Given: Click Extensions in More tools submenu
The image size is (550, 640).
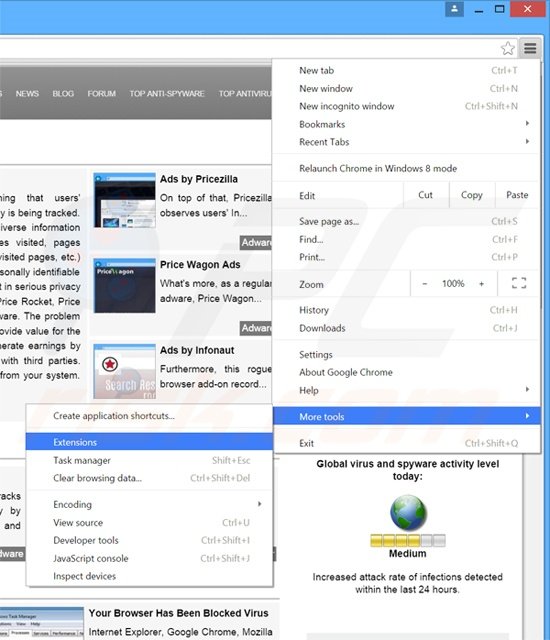Looking at the screenshot, I should click(149, 442).
